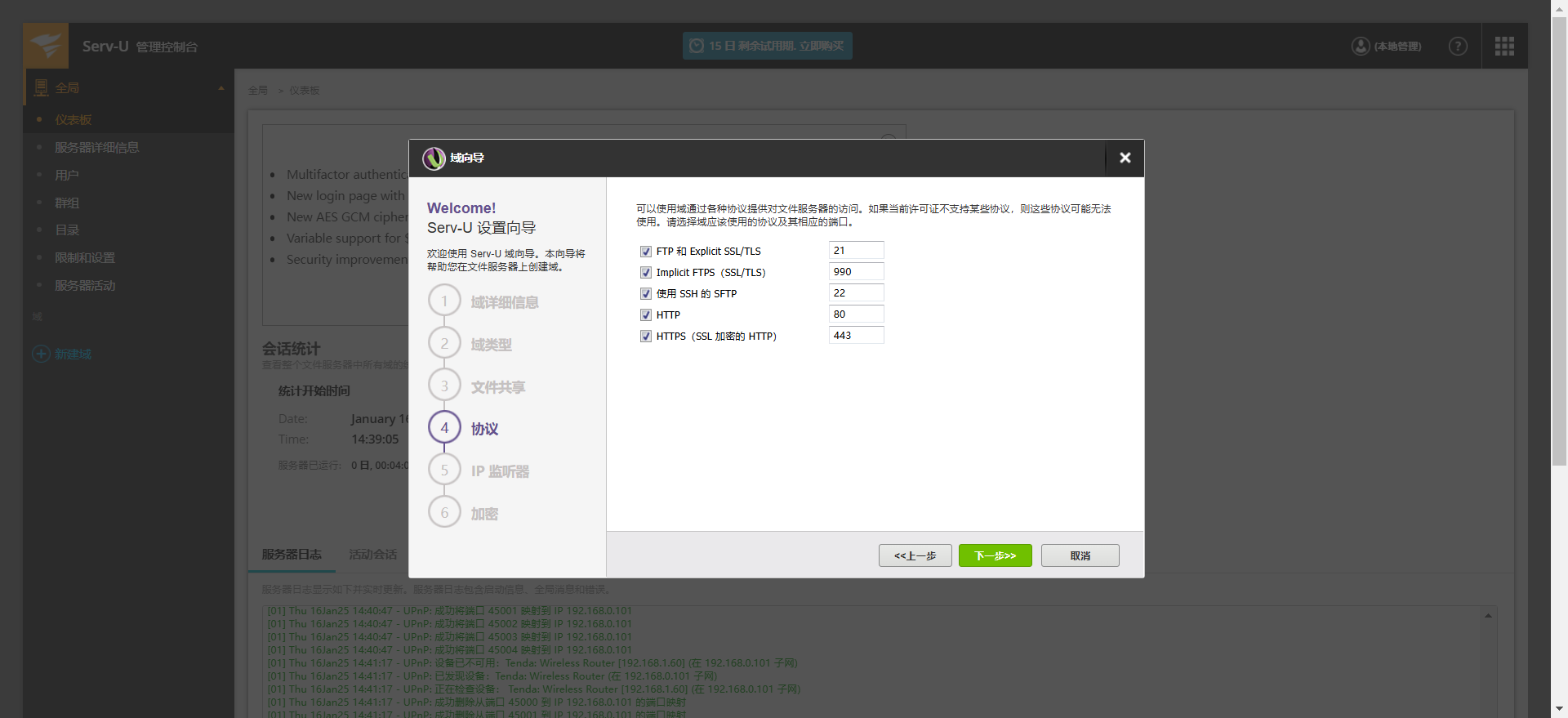Screen dimensions: 1568x718
Task: Click the 全局 breadcrumb link
Action: click(x=257, y=91)
